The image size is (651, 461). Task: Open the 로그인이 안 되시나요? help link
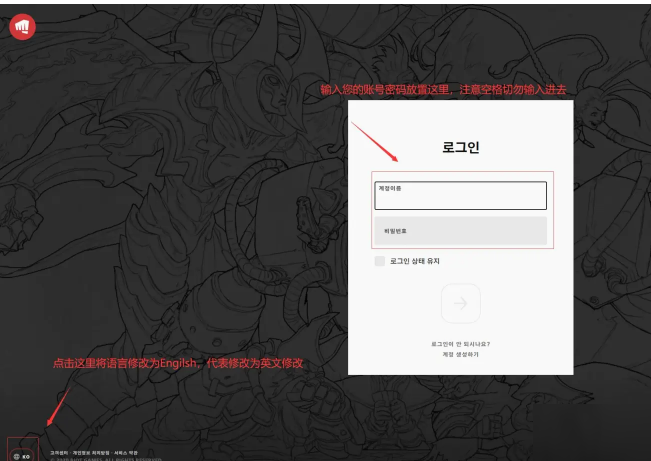(460, 344)
